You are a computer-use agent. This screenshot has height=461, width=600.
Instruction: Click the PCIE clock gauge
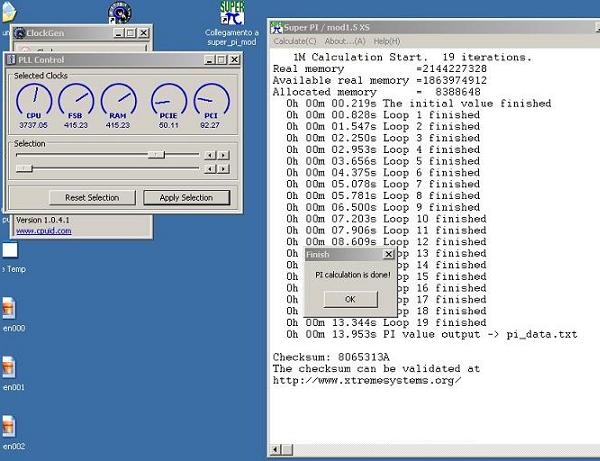point(168,100)
